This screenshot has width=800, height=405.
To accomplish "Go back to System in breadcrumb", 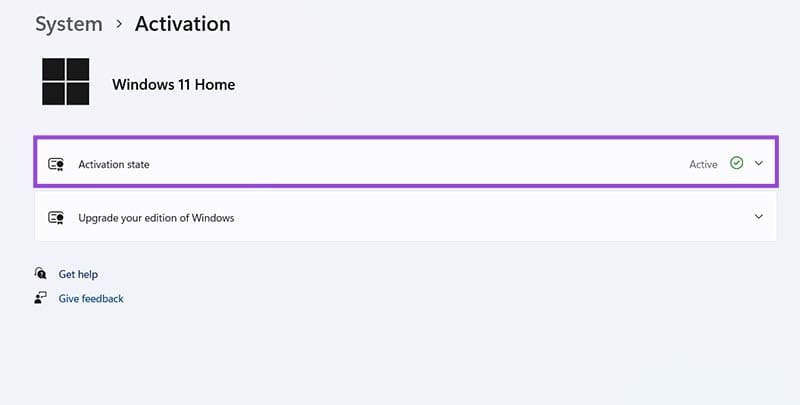I will [x=69, y=23].
